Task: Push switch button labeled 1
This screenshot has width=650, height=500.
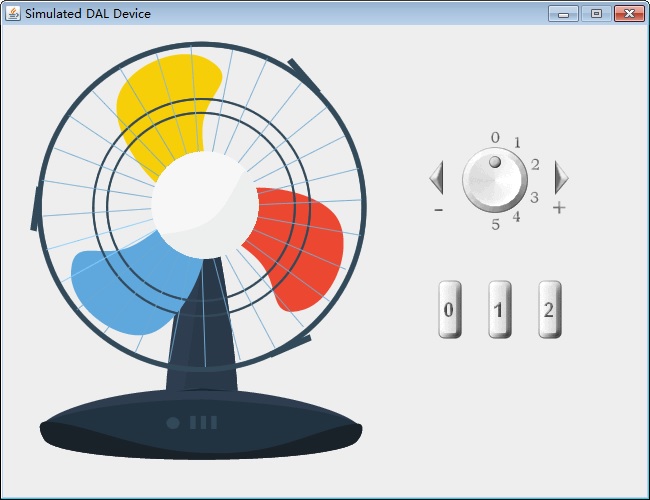Action: click(500, 309)
